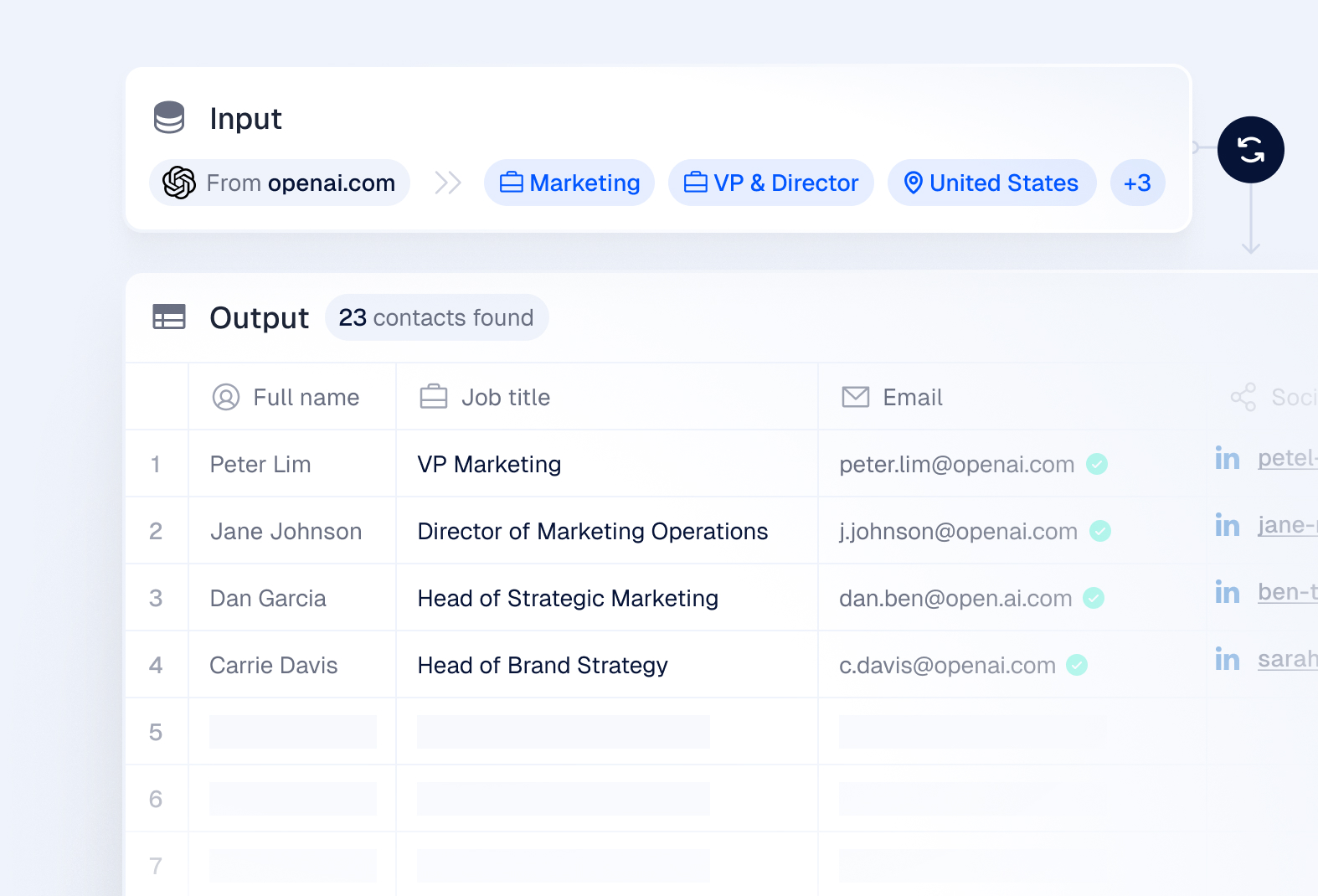Viewport: 1318px width, 896px height.
Task: Click Head of Brand Strategy cell
Action: tap(607, 665)
